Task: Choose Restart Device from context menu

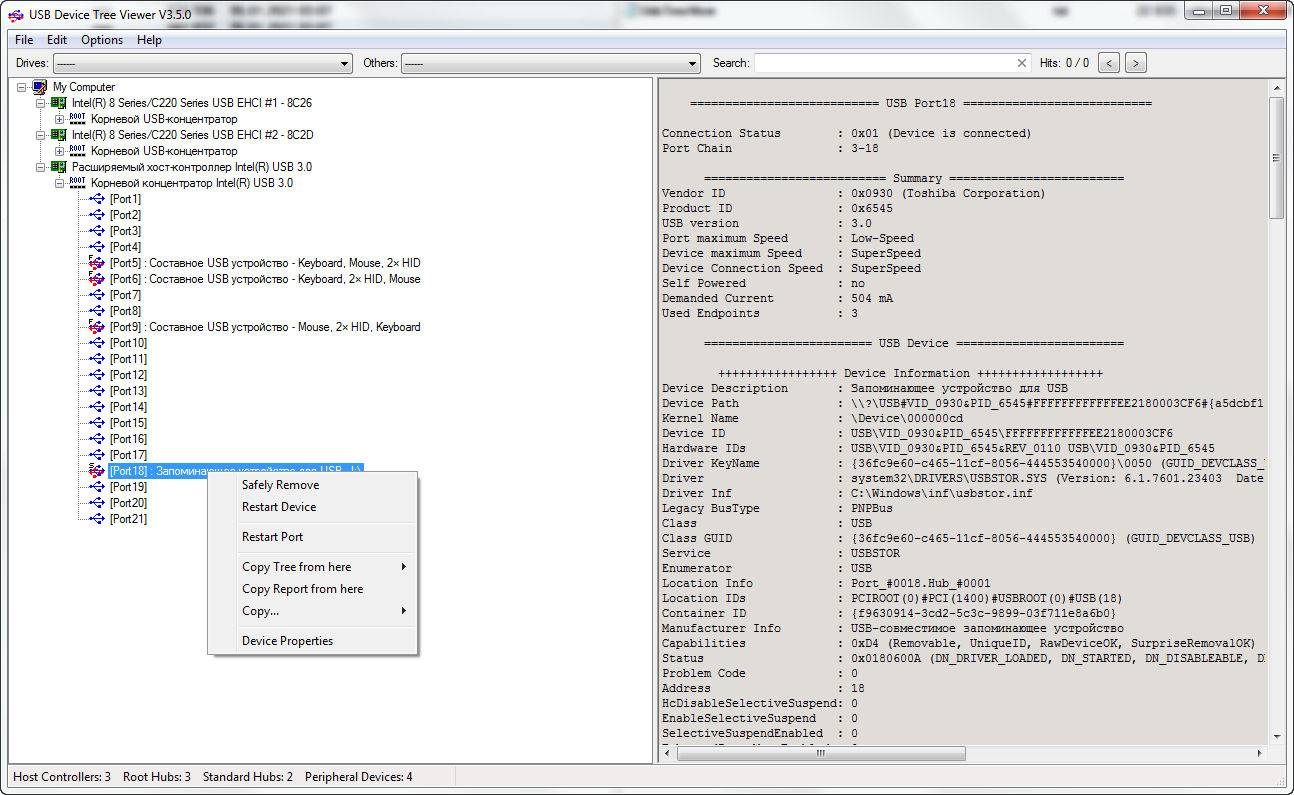Action: [313, 507]
